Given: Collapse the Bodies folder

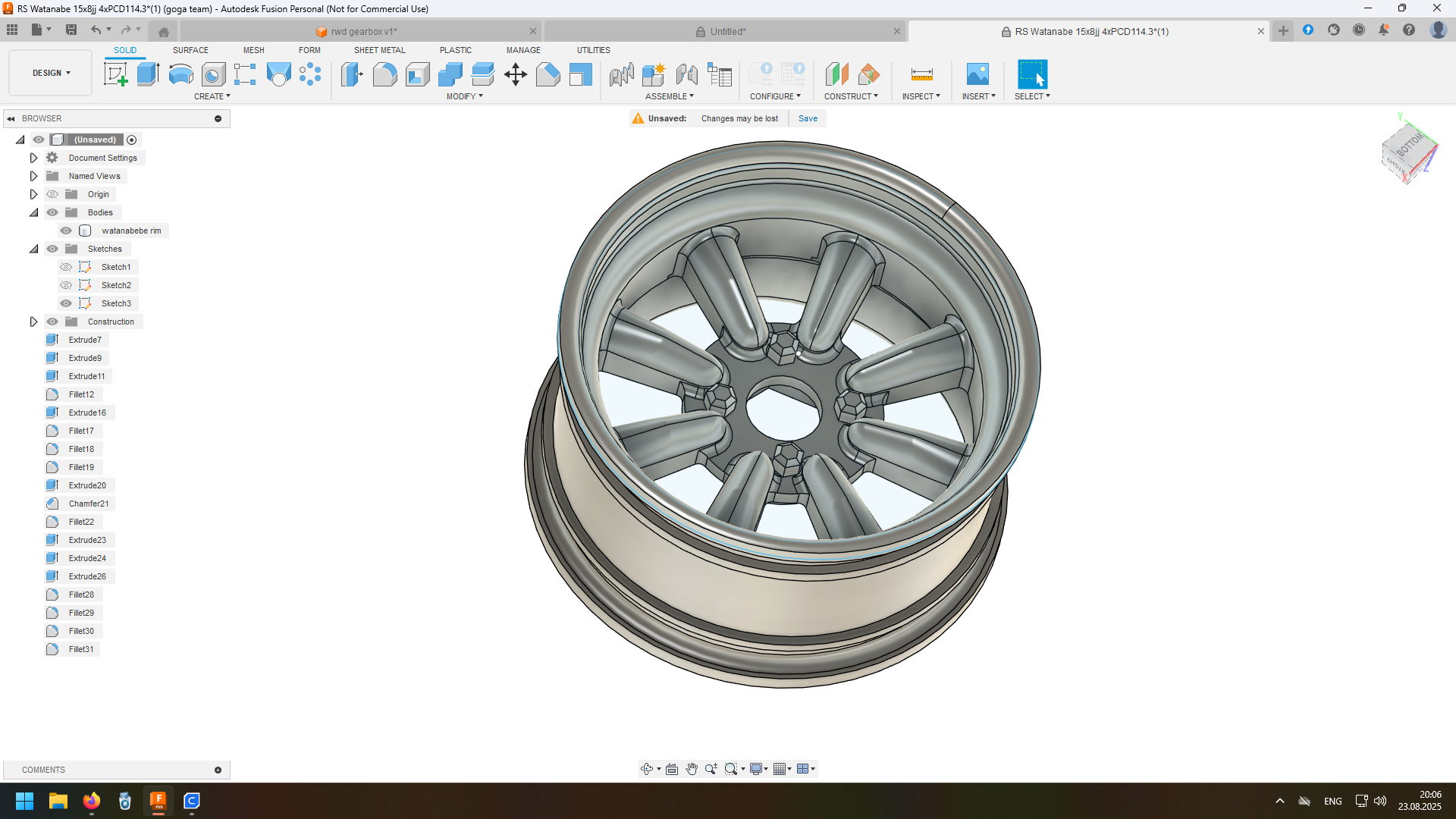Looking at the screenshot, I should (33, 212).
